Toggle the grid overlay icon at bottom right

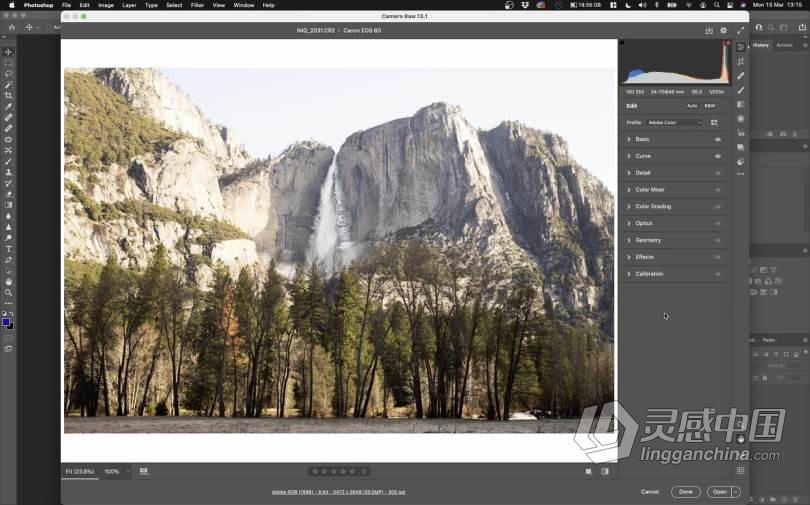tap(740, 470)
